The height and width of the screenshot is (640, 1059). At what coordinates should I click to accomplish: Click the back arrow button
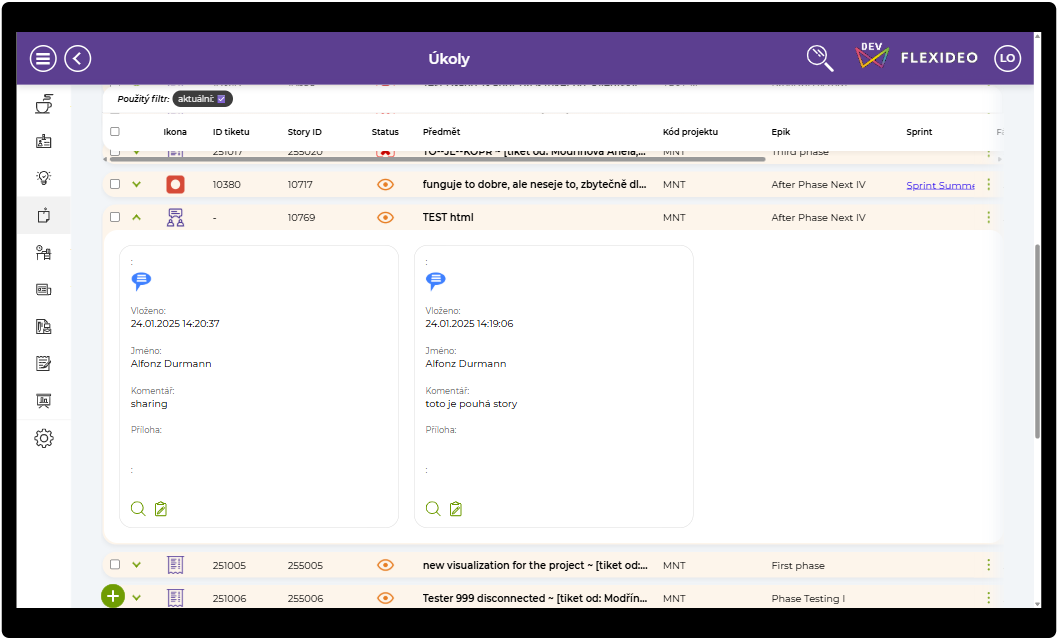click(78, 59)
